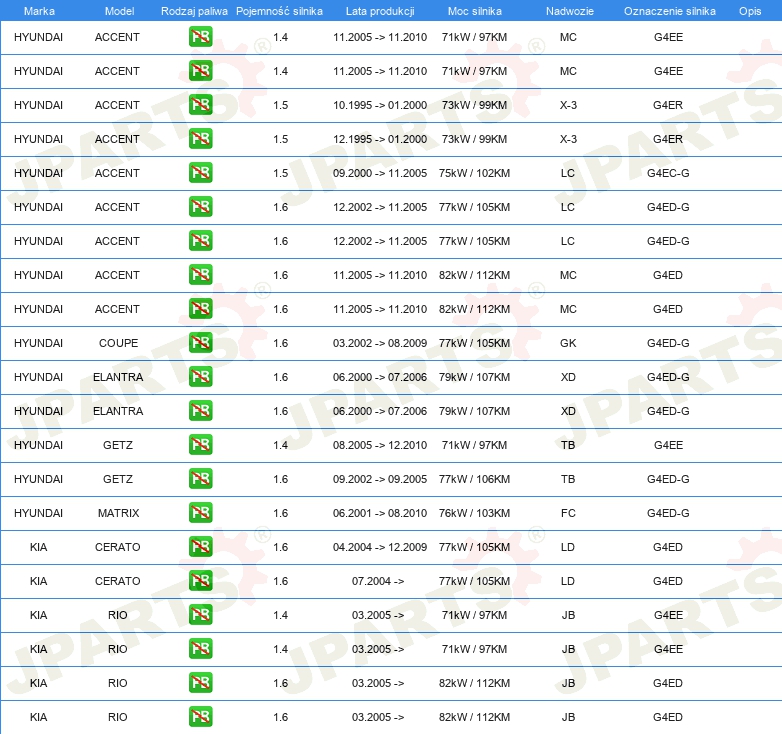Click engine code G4ED-G in the COUPE row
The height and width of the screenshot is (734, 782).
click(x=668, y=343)
